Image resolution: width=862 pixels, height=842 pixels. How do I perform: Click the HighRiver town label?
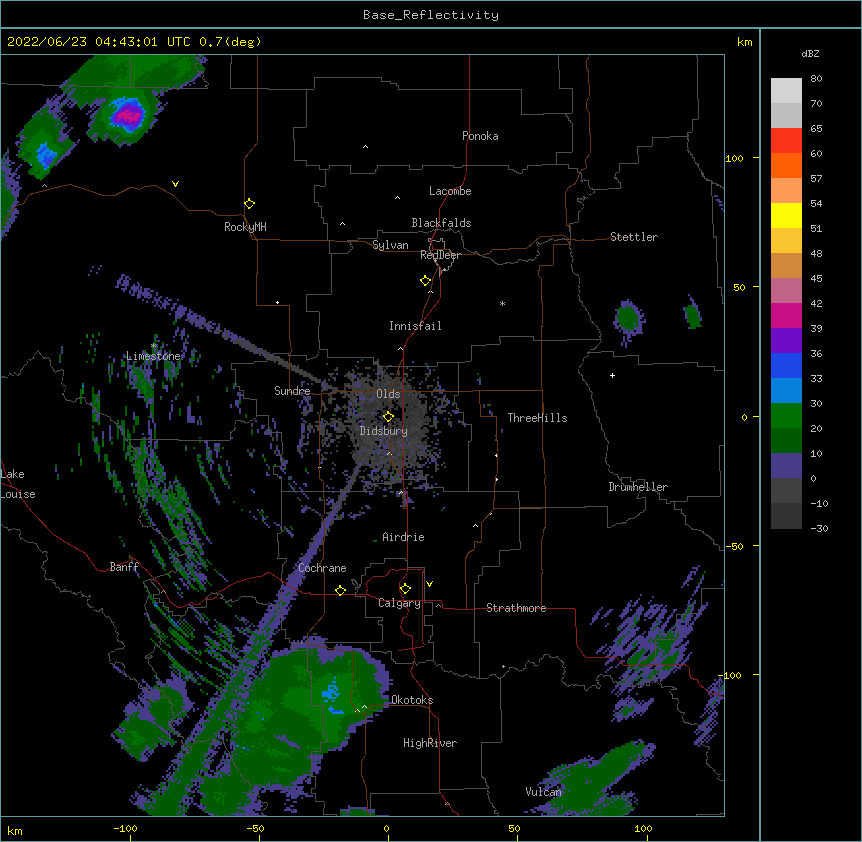click(x=430, y=743)
